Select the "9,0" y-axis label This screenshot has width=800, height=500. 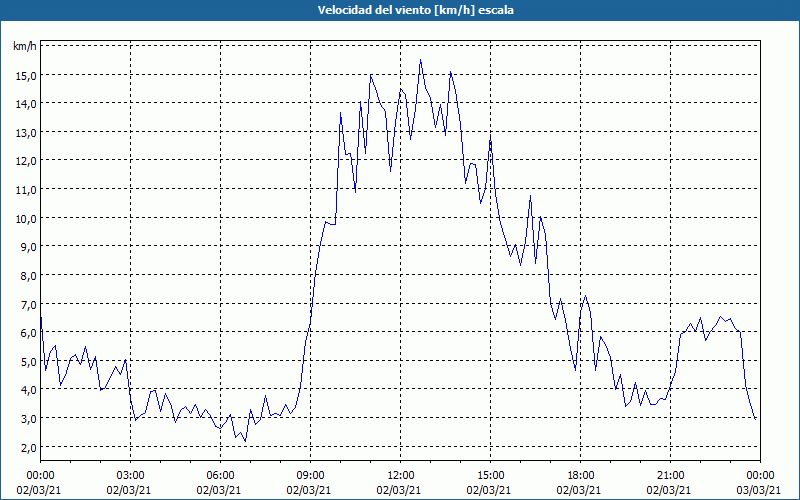(x=28, y=247)
